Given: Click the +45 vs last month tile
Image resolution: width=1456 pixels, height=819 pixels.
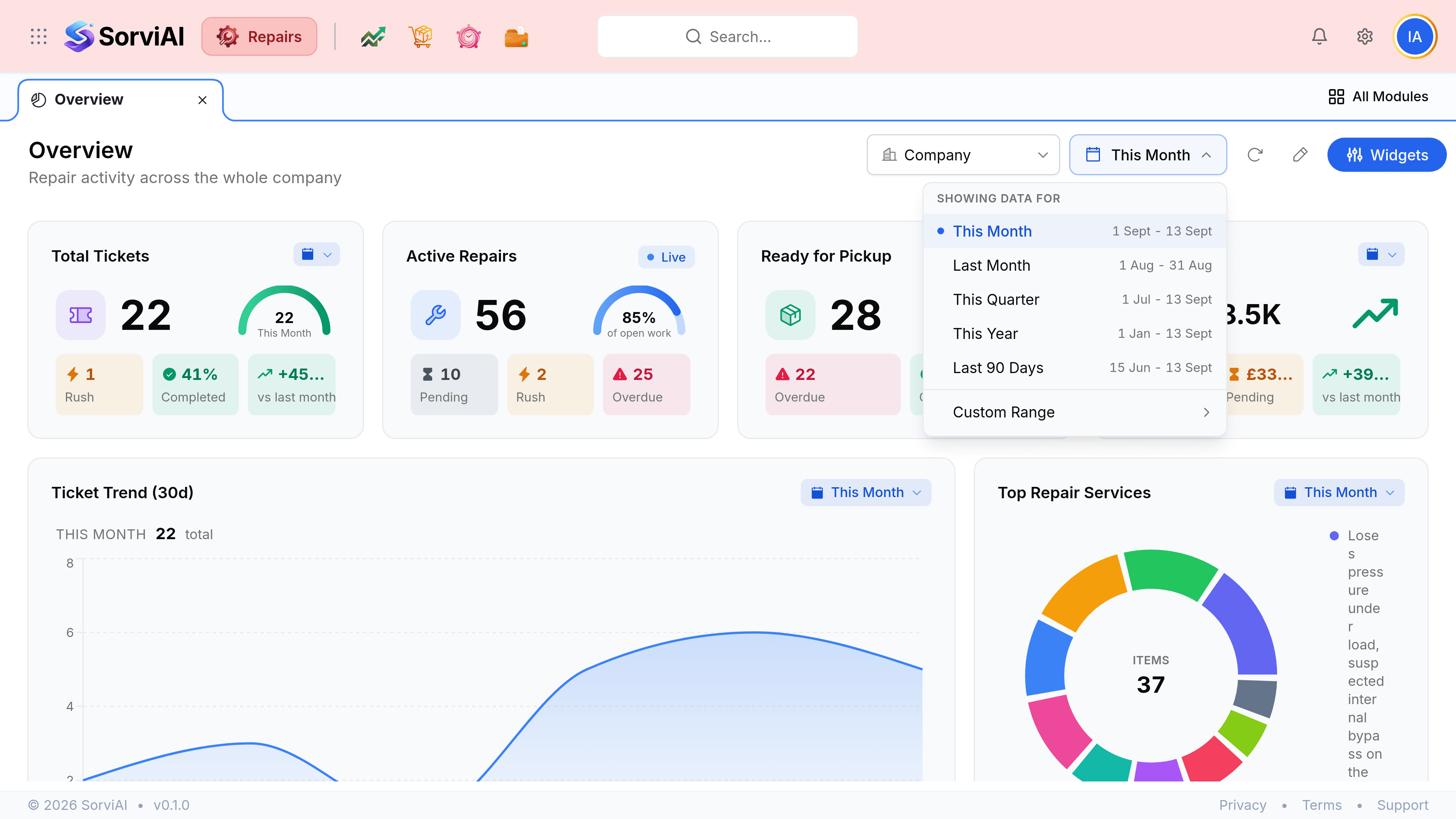Looking at the screenshot, I should 292,384.
